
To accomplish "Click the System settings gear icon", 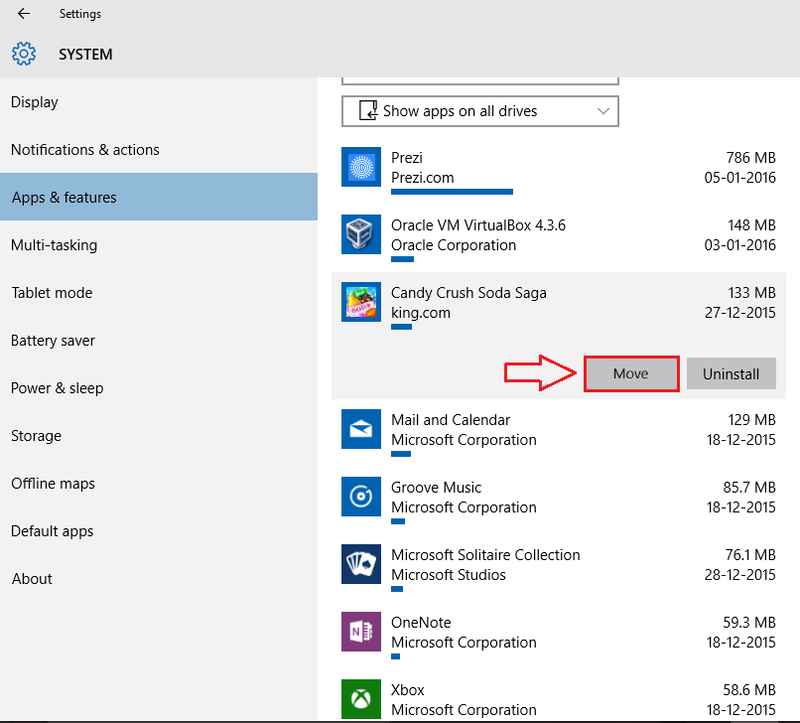I will tap(24, 54).
